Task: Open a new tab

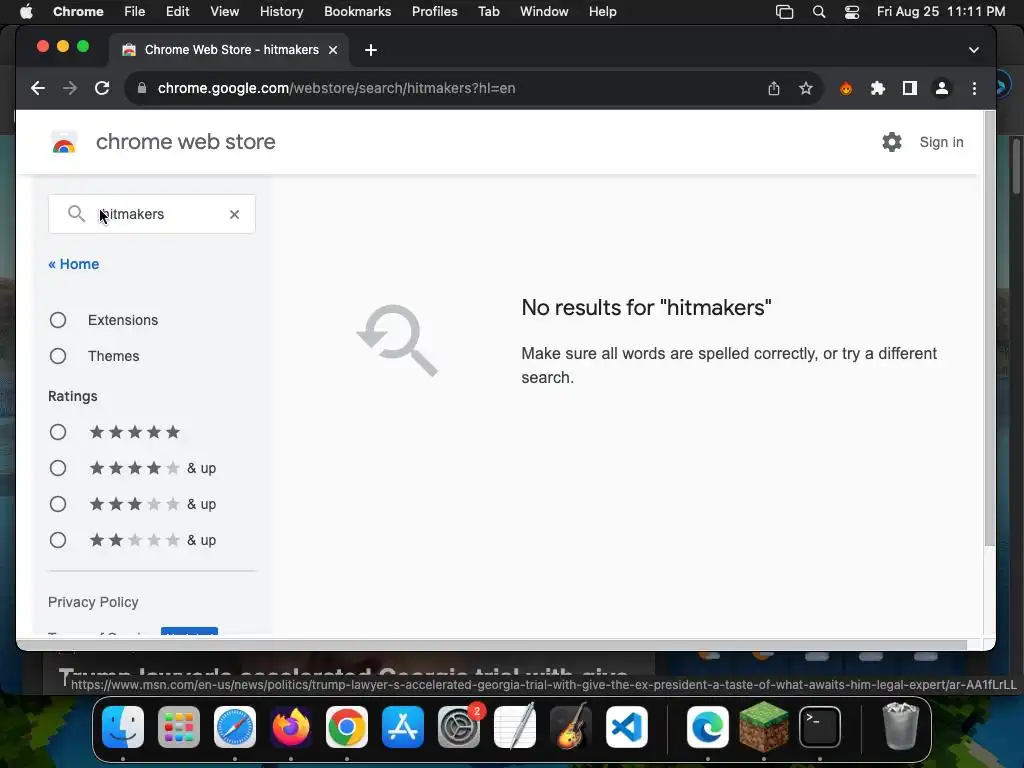Action: (371, 50)
